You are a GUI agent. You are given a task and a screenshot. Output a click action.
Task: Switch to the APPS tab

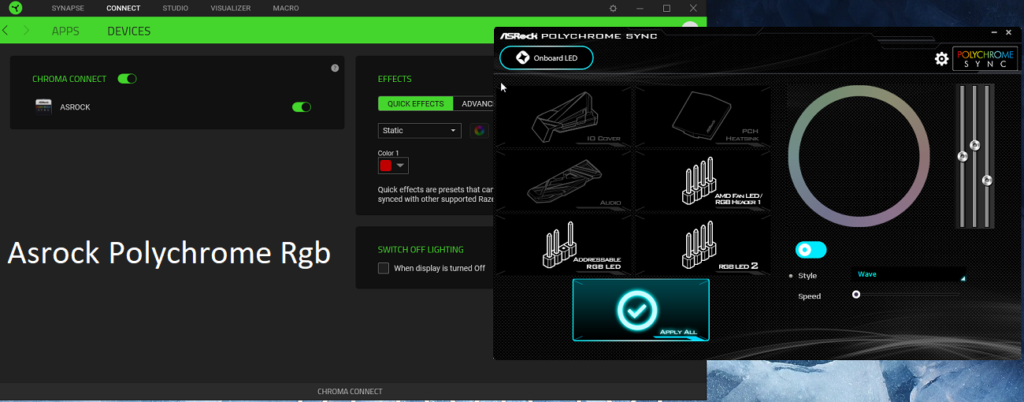(x=65, y=31)
